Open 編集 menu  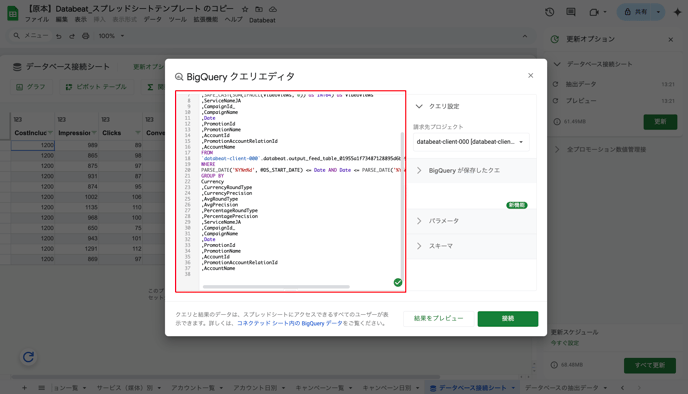pos(61,20)
